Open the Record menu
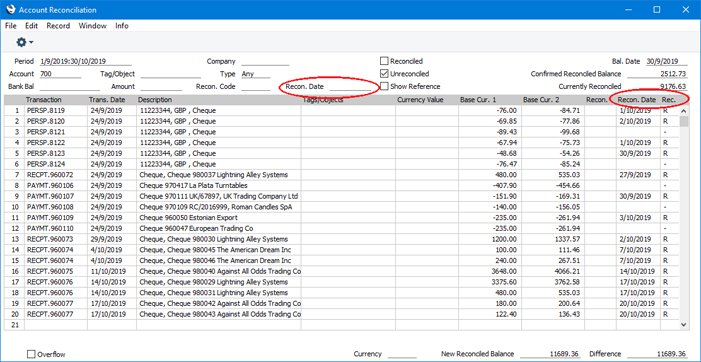 tap(58, 26)
